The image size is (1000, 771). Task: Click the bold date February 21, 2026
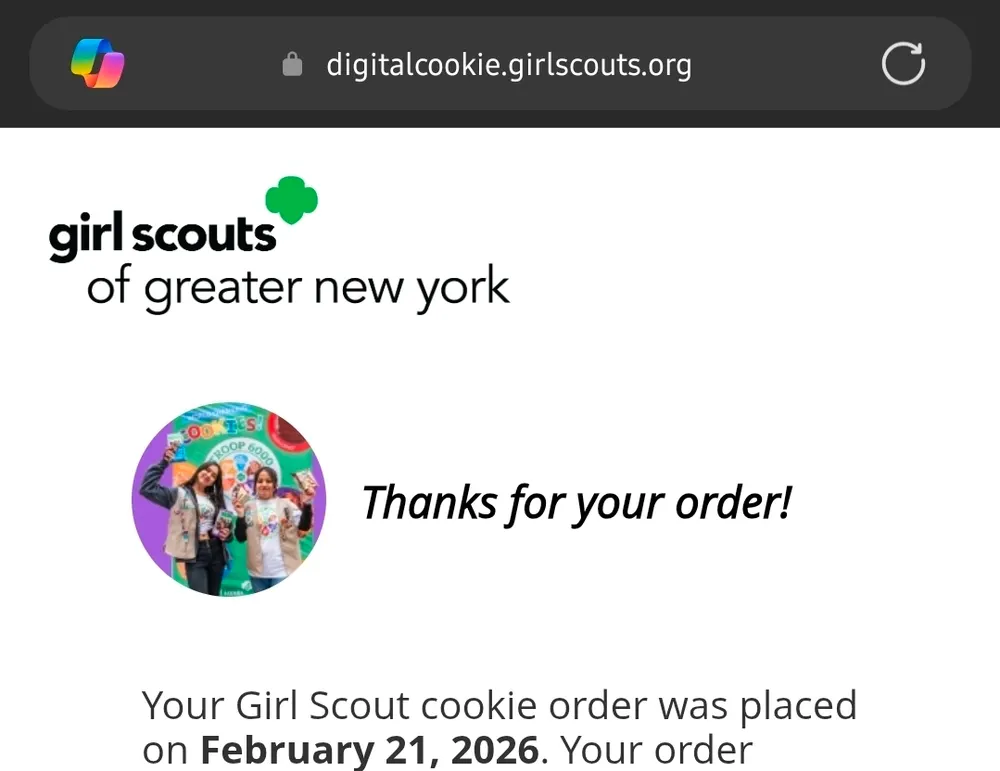[x=370, y=750]
